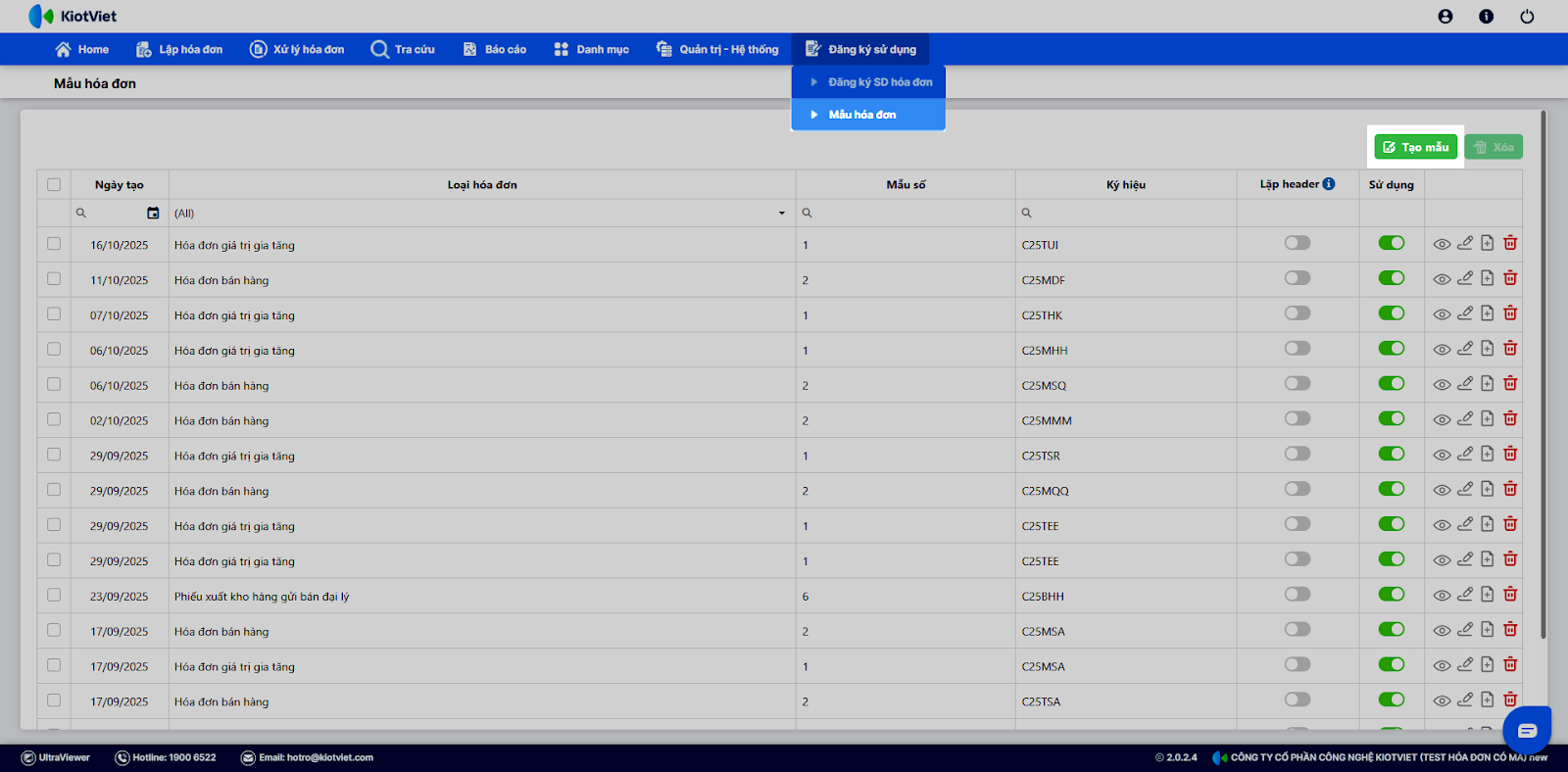Toggle Lặp header on for C25THK

pyautogui.click(x=1298, y=314)
